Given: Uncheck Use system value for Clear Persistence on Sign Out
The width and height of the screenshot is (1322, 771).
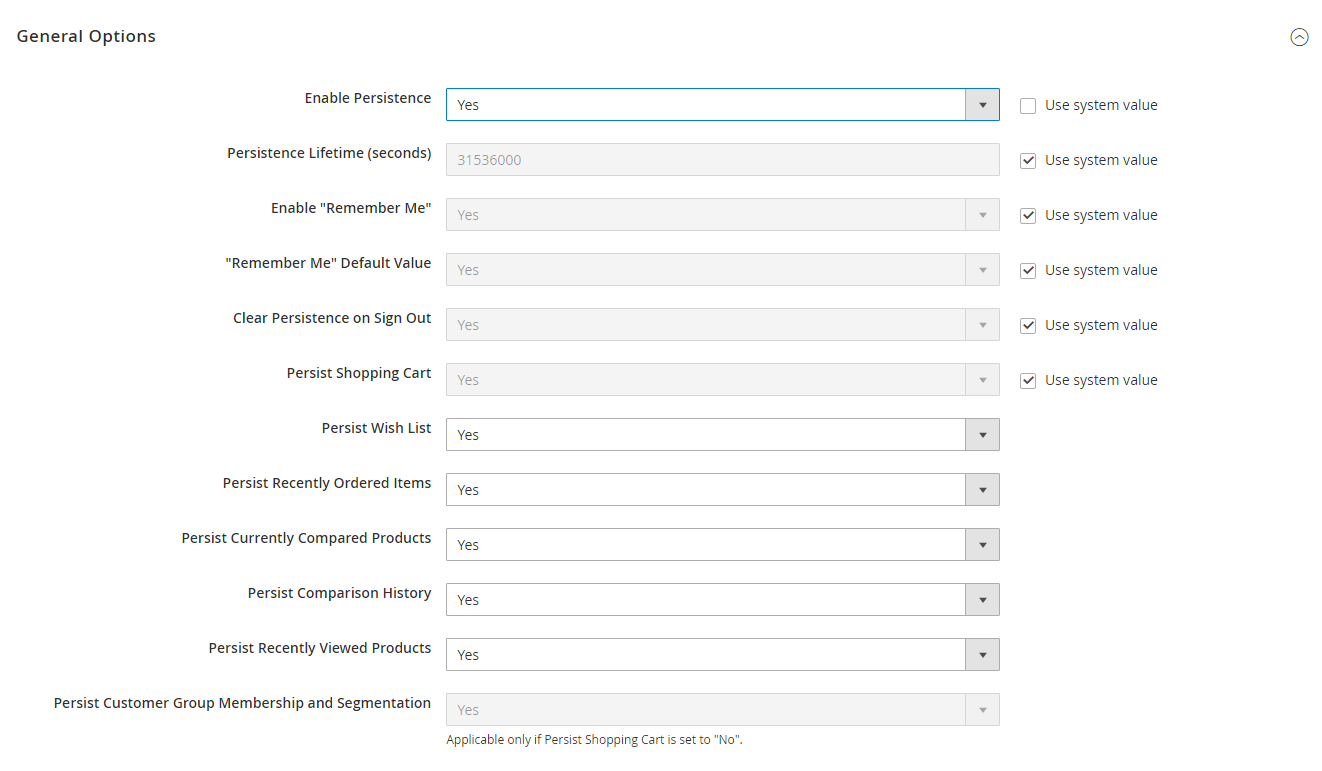Looking at the screenshot, I should pyautogui.click(x=1028, y=325).
